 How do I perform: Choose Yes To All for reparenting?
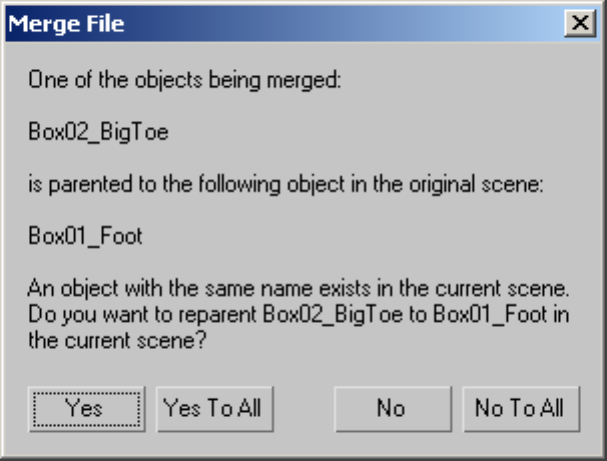215,408
